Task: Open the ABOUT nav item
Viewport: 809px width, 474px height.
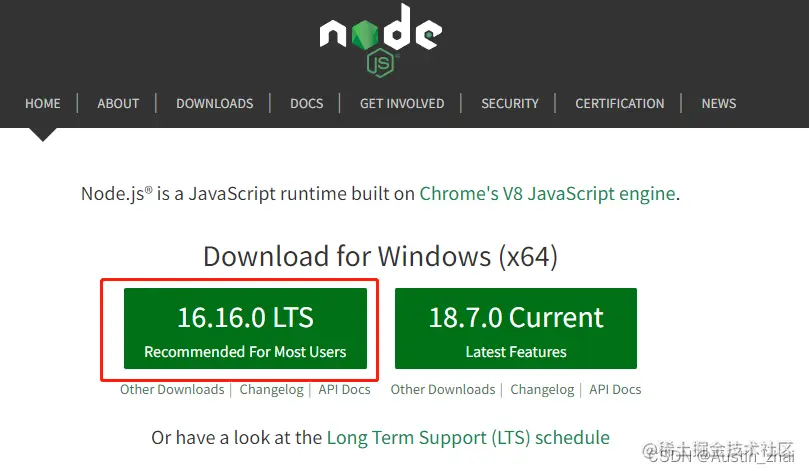Action: [x=118, y=104]
